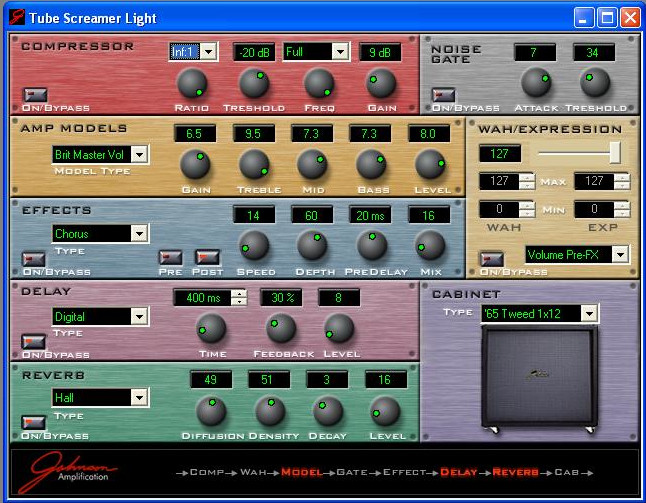Screen dimensions: 646x503
Task: Click the compressor Freq knob
Action: 319,84
